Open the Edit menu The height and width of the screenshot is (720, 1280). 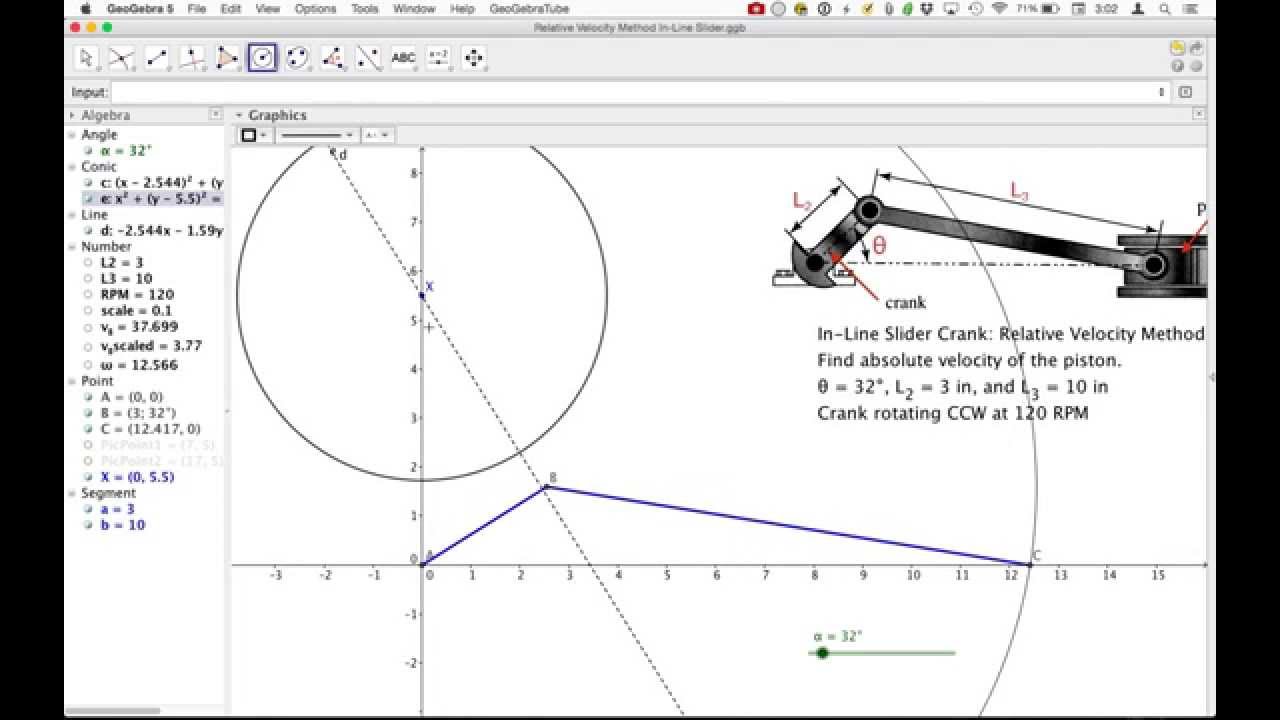[x=231, y=9]
